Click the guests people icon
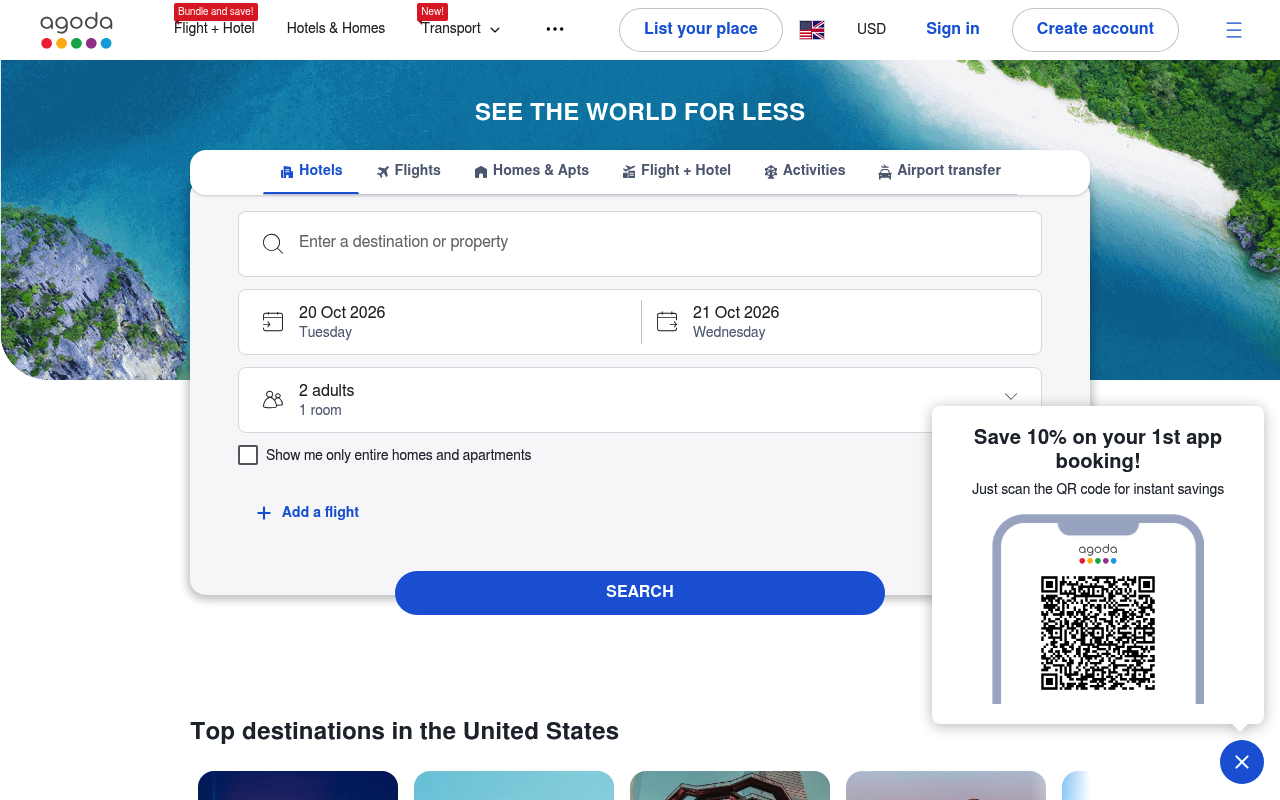The image size is (1280, 800). pos(273,400)
